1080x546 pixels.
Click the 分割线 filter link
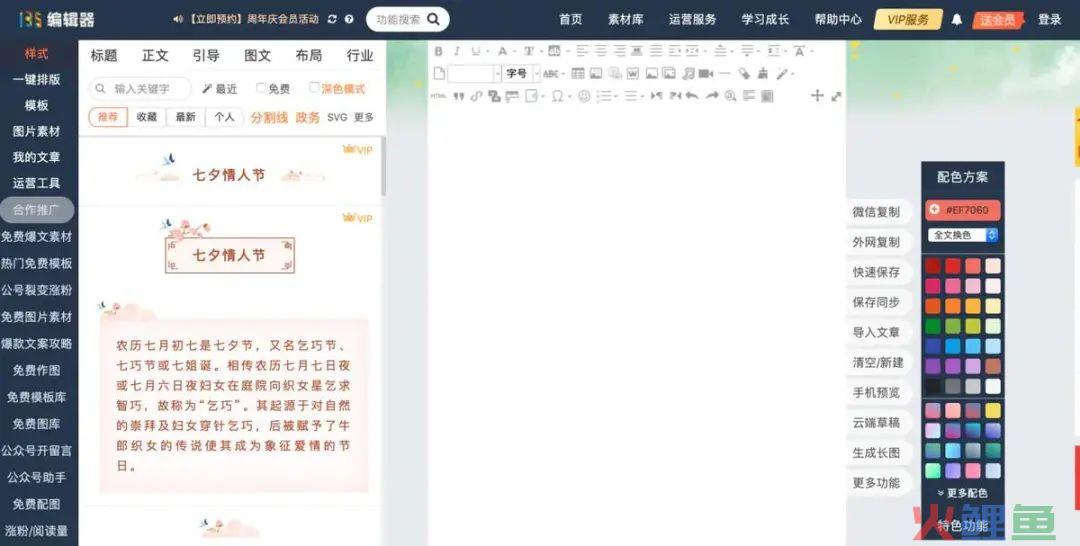pyautogui.click(x=269, y=117)
